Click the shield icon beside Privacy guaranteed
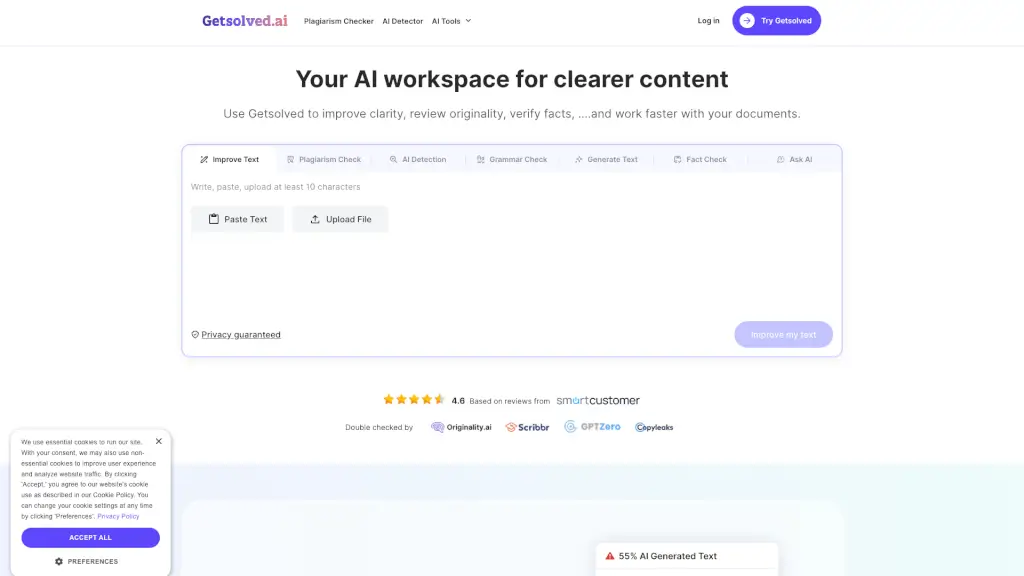This screenshot has width=1024, height=576. coord(195,334)
